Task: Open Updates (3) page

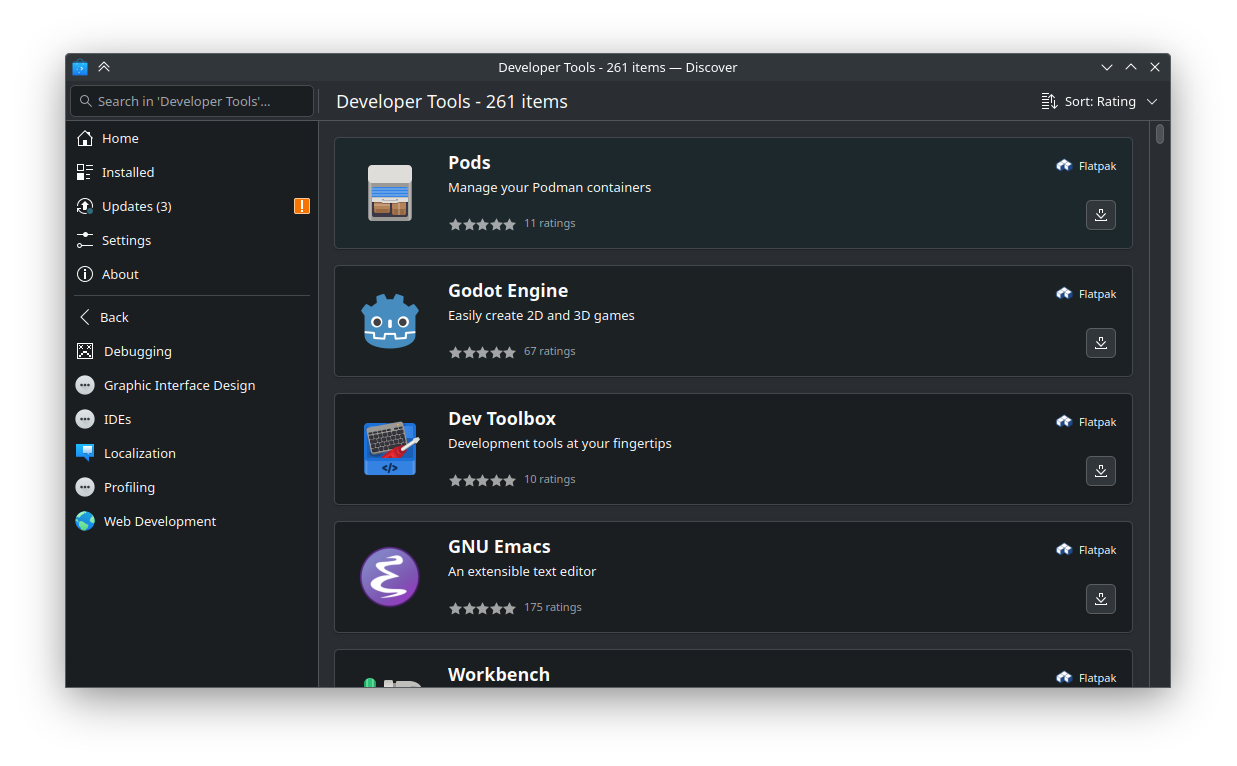Action: pos(192,207)
